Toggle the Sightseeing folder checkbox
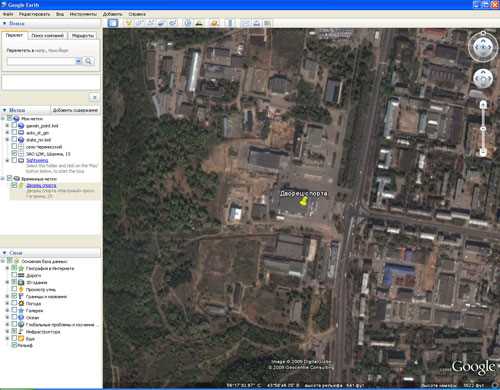 pos(14,160)
